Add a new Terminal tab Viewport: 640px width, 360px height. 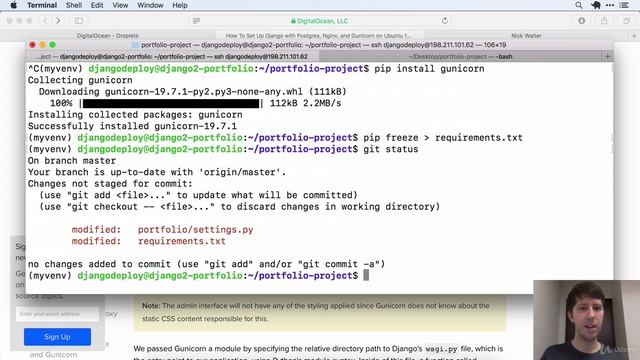click(x=607, y=56)
